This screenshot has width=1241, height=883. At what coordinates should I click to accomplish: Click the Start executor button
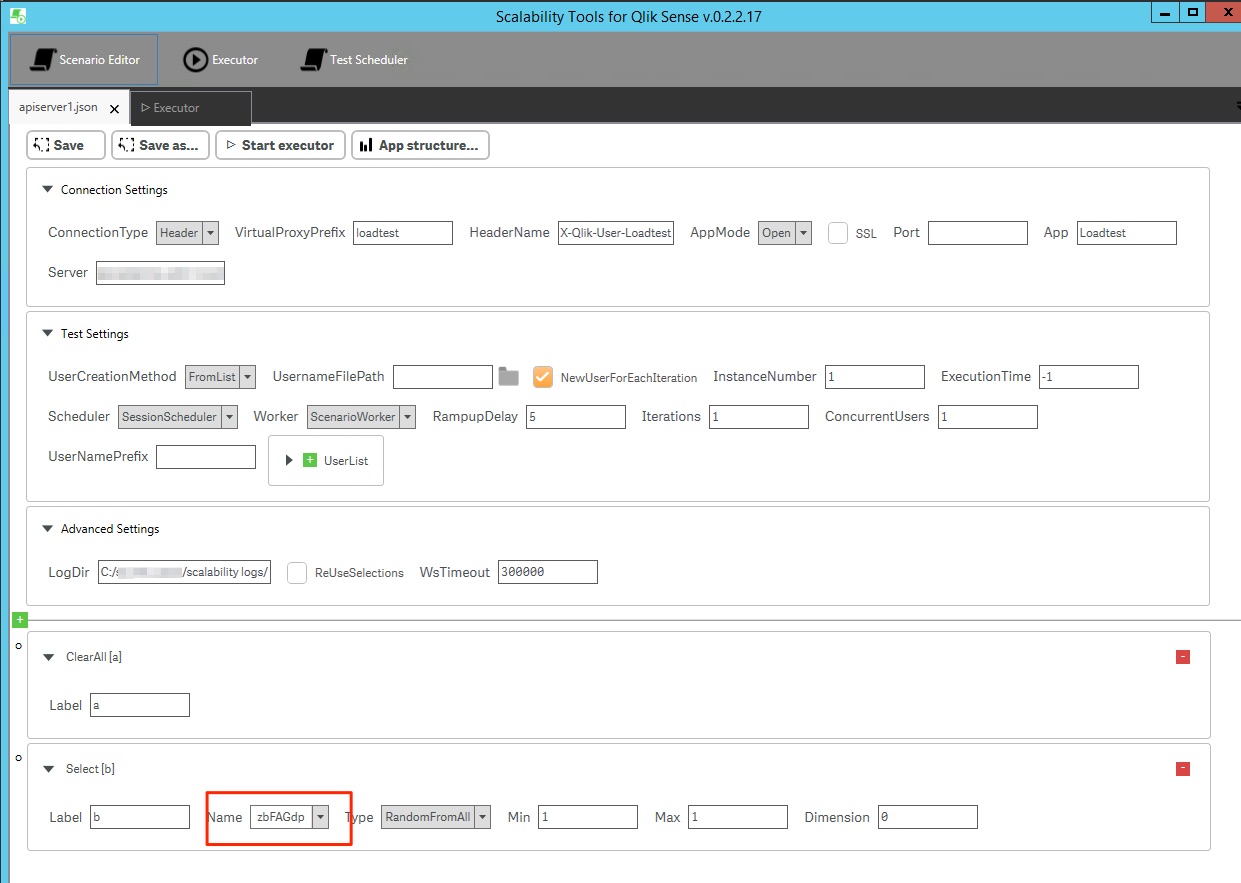pos(281,145)
